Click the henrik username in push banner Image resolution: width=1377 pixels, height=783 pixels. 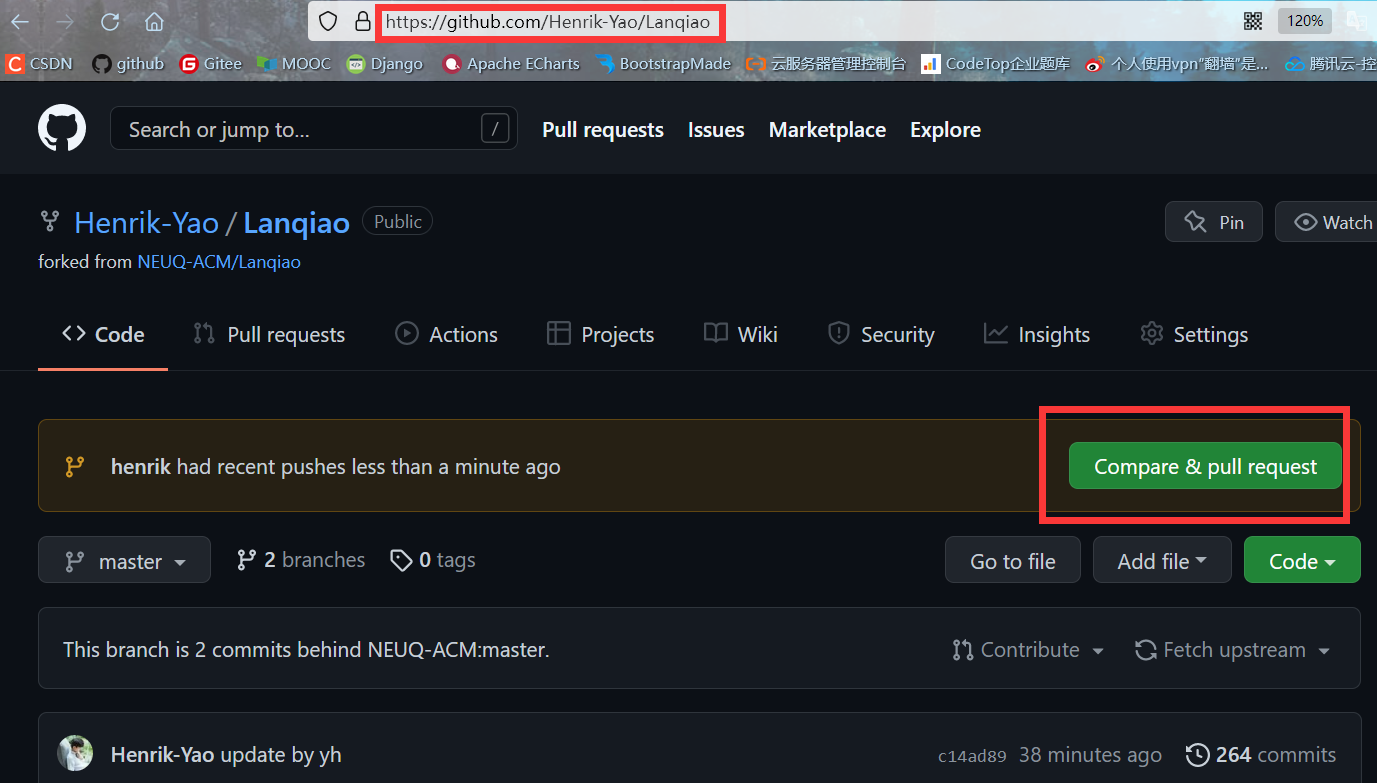tap(141, 466)
